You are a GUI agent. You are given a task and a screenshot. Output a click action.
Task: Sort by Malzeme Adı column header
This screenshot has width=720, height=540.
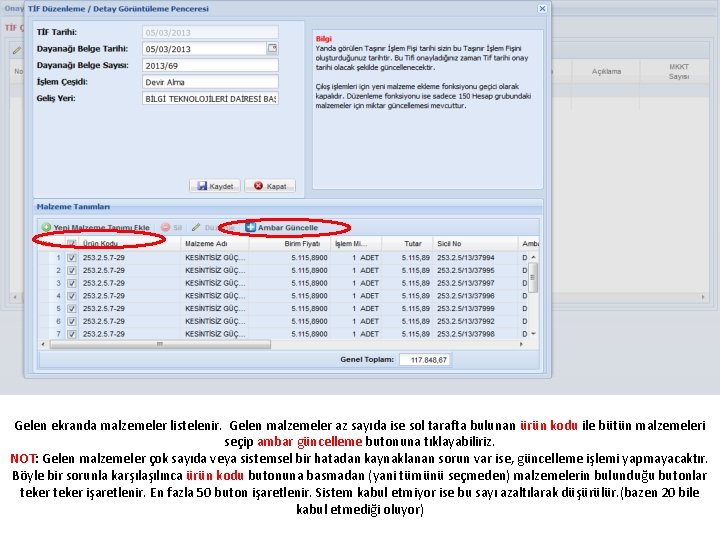[x=215, y=243]
